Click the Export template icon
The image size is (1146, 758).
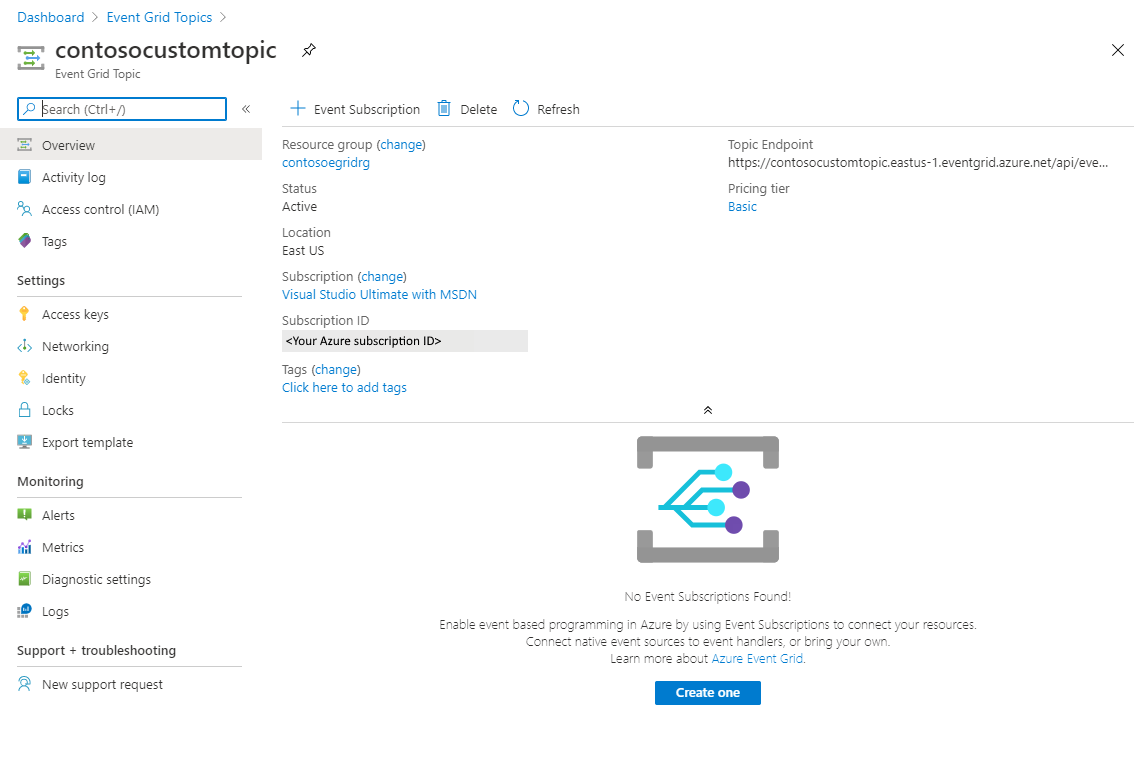pos(25,441)
